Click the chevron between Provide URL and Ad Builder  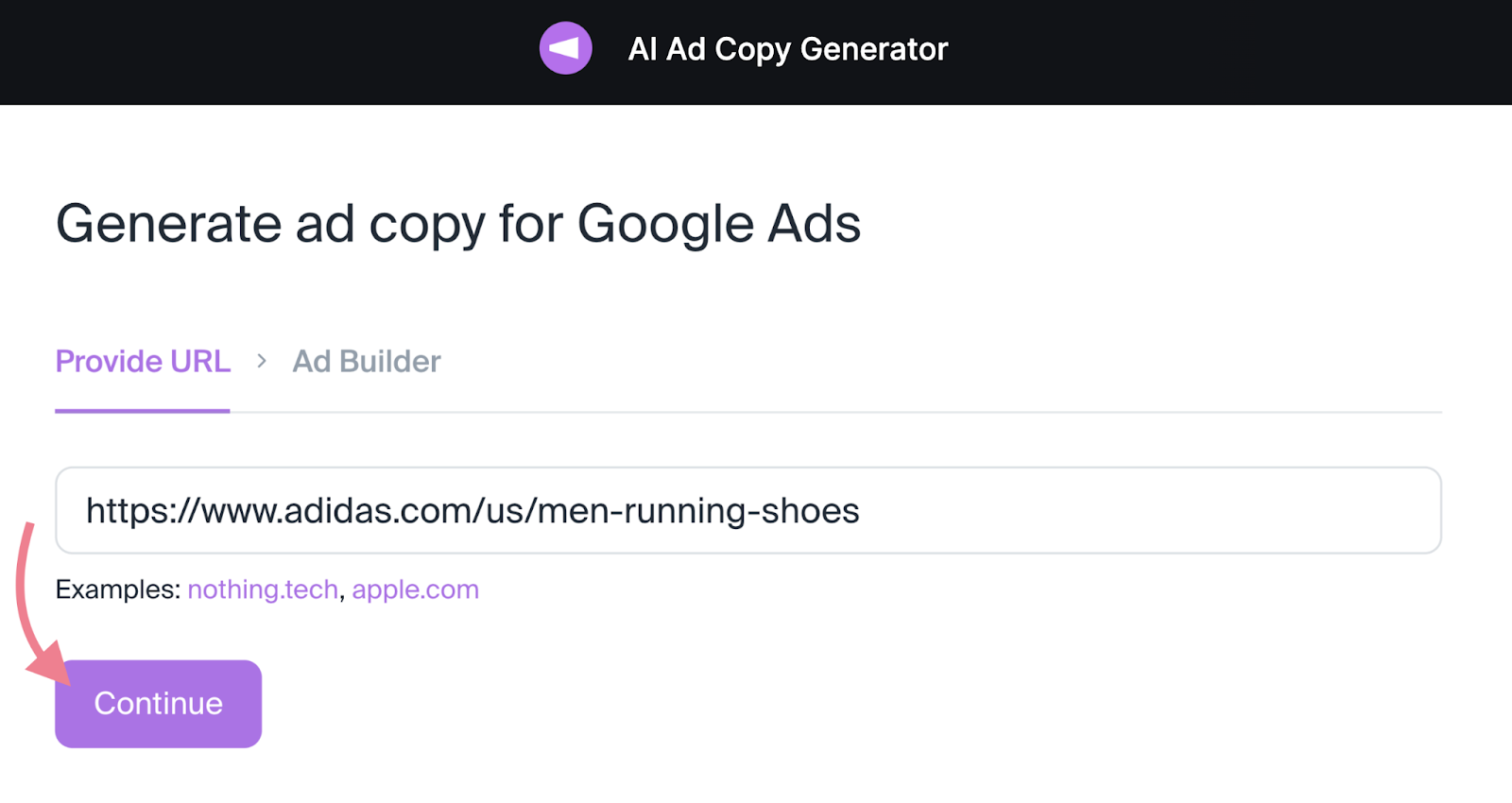262,361
